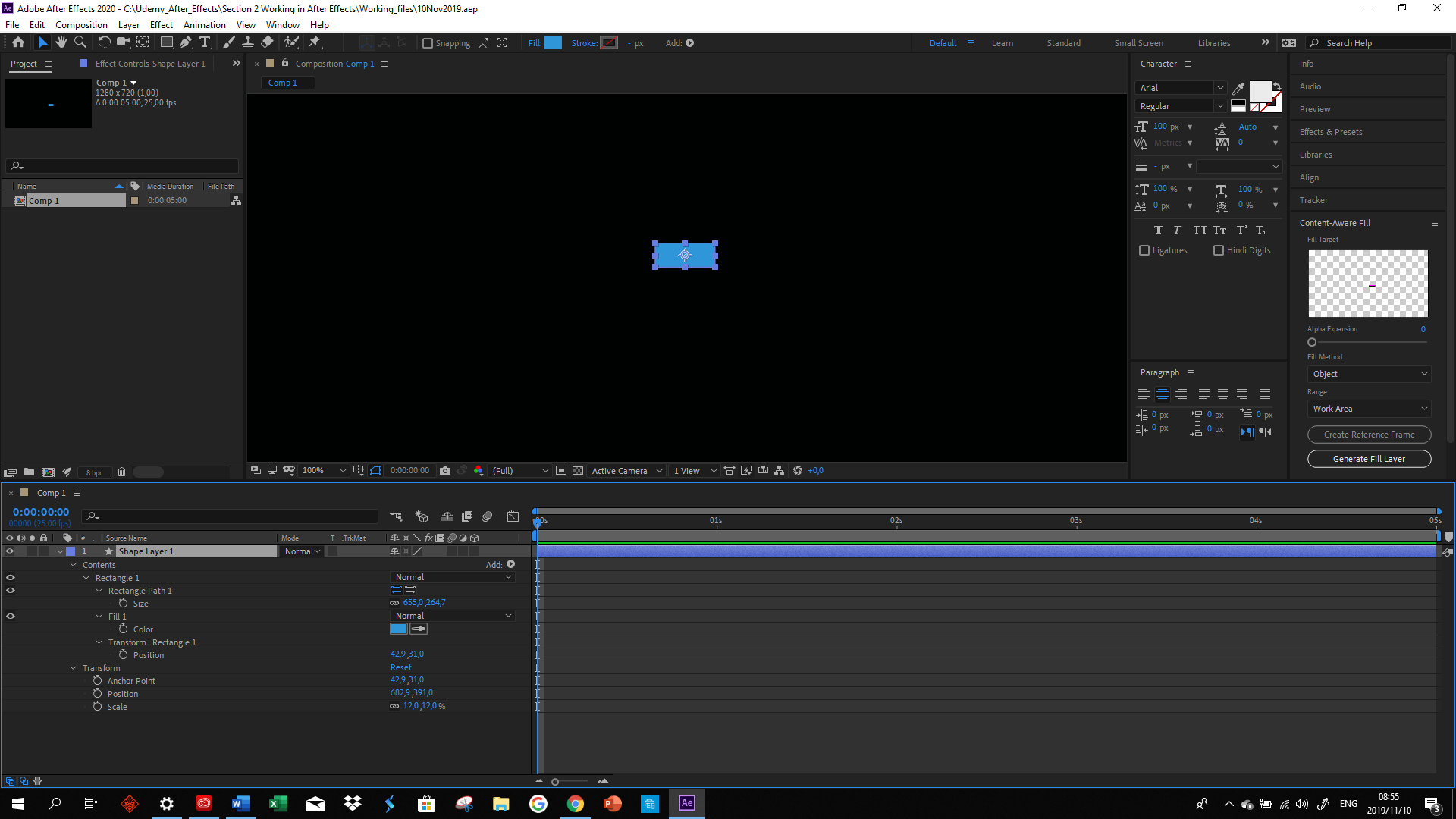Open the Composition menu

coord(81,24)
